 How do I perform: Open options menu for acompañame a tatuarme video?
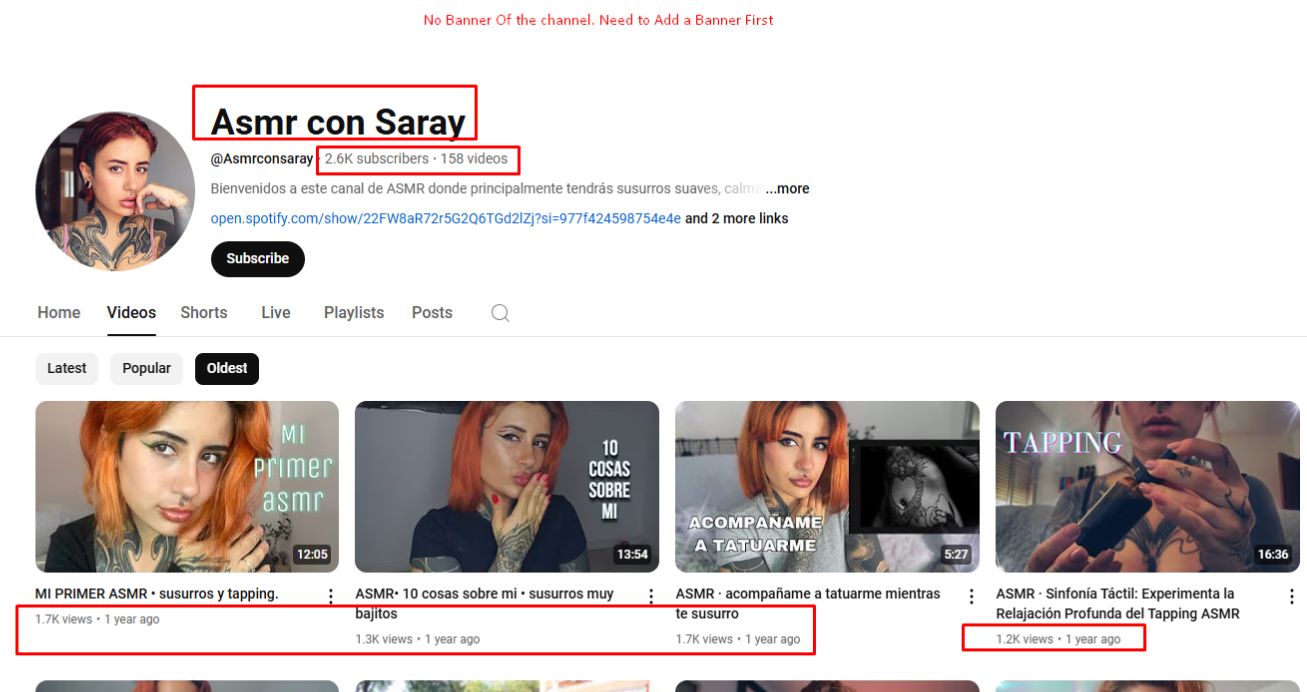[971, 596]
